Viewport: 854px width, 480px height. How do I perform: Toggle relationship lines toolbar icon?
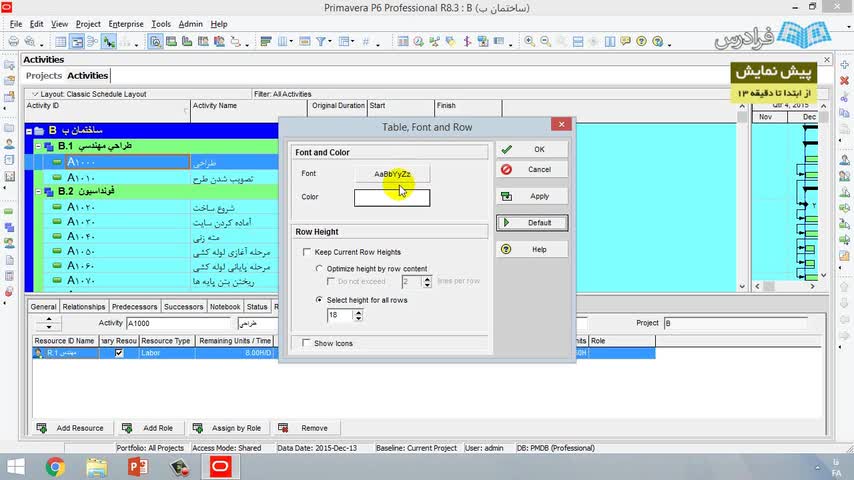pos(108,41)
